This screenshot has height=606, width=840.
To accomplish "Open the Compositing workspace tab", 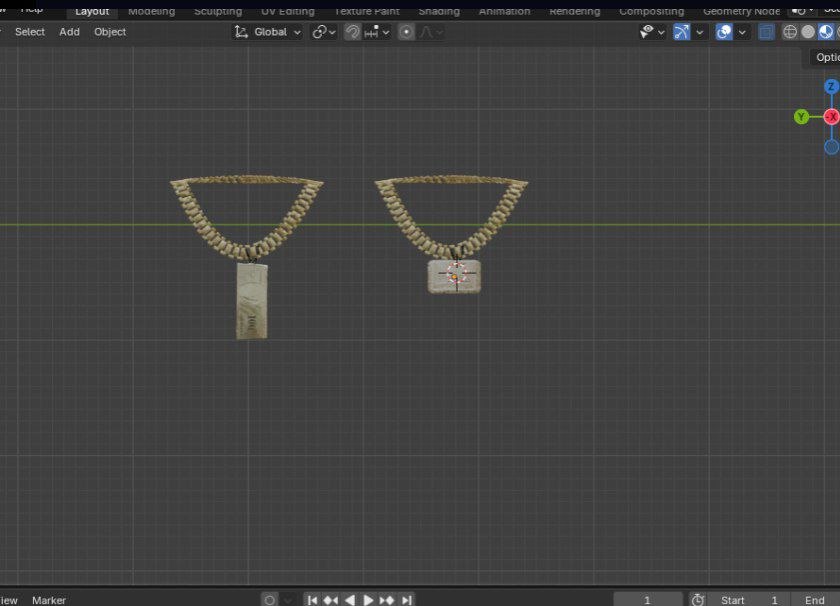I will tap(651, 11).
